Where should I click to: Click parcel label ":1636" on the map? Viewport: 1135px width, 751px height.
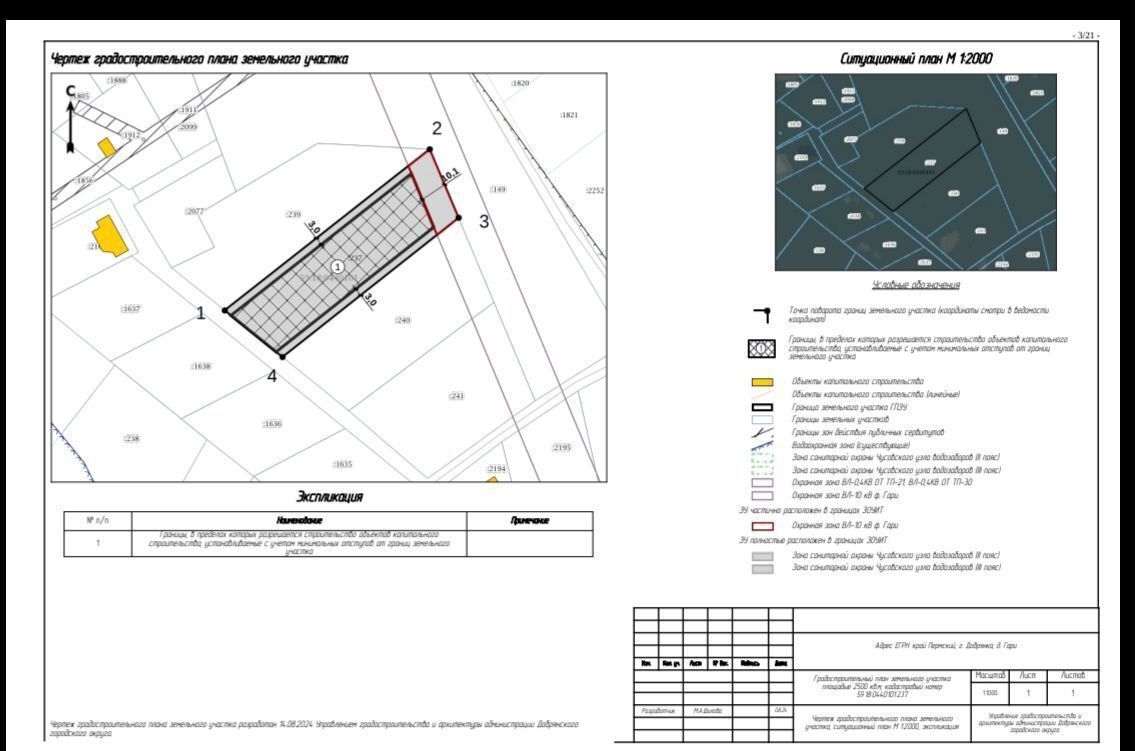coord(272,424)
